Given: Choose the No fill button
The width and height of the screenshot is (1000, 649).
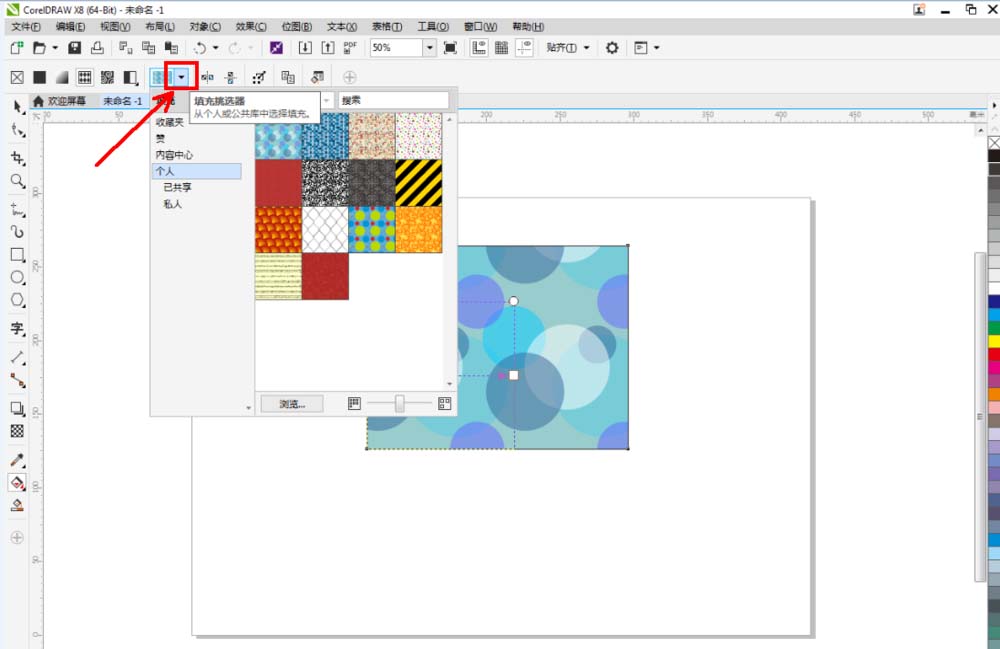Looking at the screenshot, I should pos(17,77).
